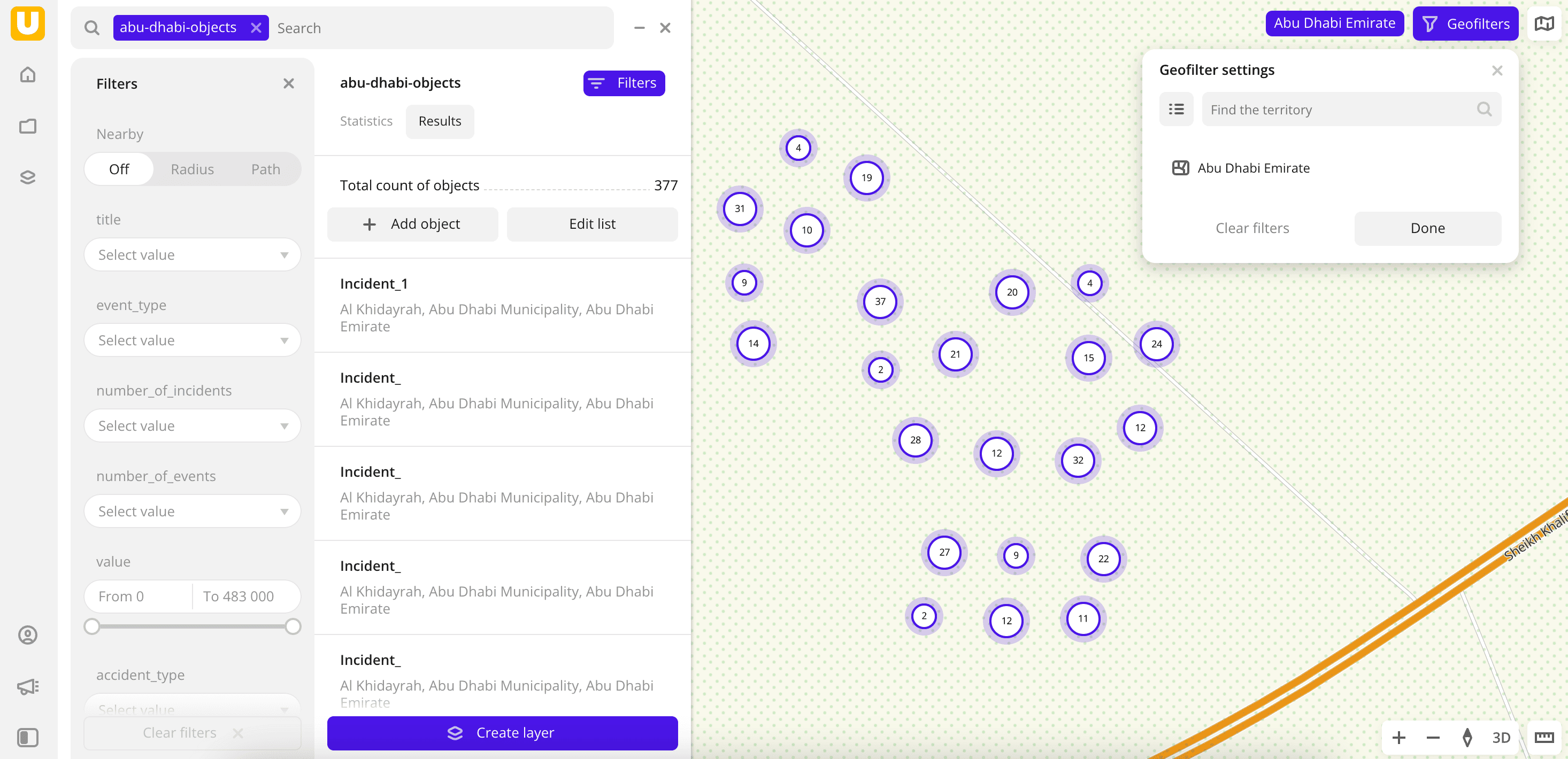Click the location/compass icon on map
This screenshot has height=759, width=1568.
pos(1467,738)
